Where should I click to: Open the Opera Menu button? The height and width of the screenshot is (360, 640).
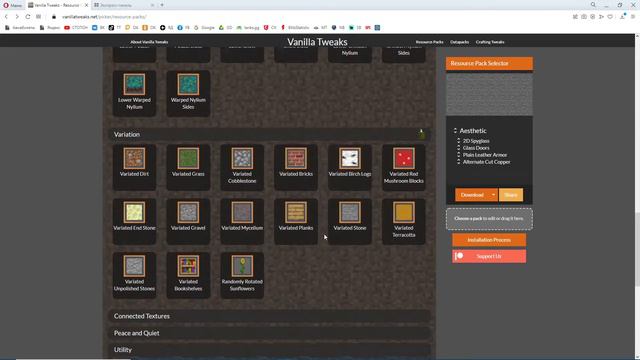(x=12, y=5)
